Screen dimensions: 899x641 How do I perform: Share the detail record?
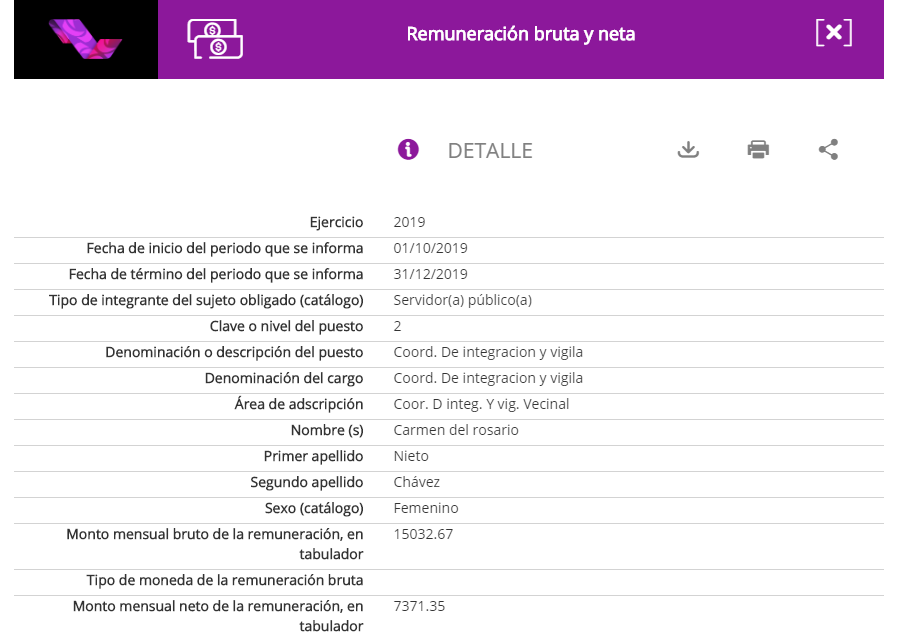(x=828, y=150)
